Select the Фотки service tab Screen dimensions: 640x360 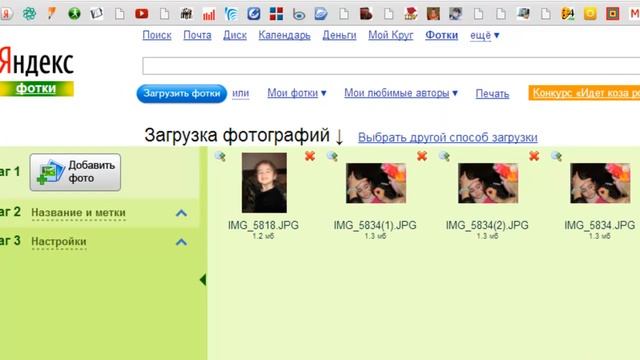point(441,36)
